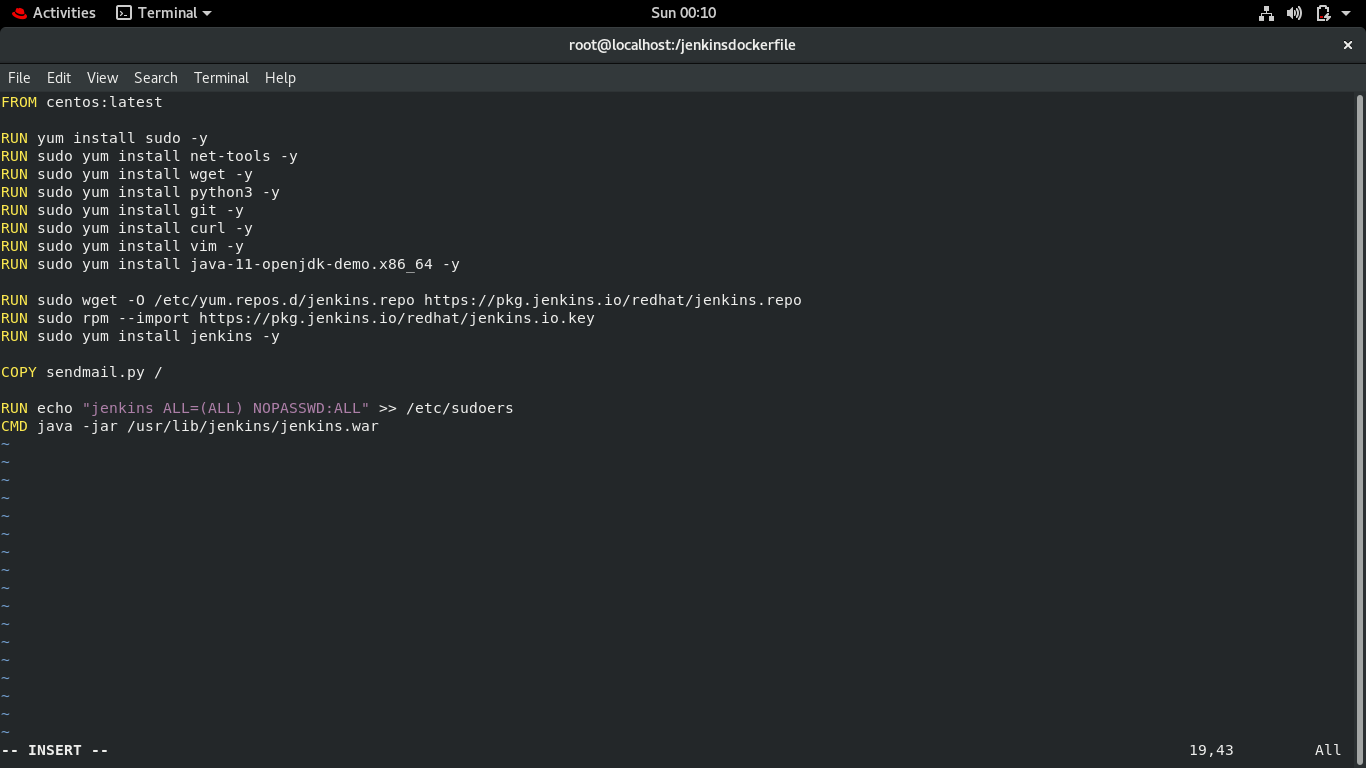Open the File menu

pos(19,78)
